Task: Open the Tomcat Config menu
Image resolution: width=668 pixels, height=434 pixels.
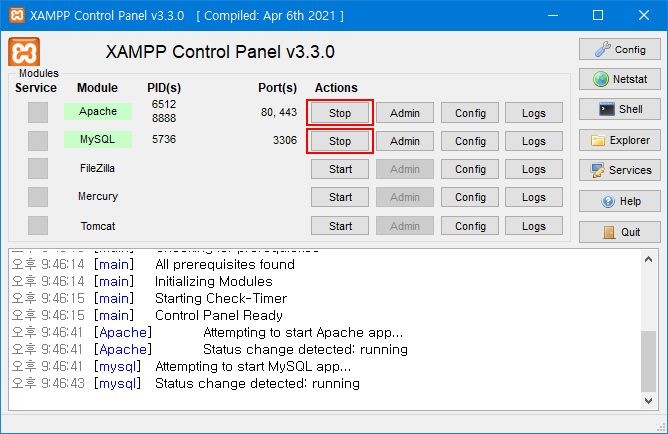Action: [470, 226]
